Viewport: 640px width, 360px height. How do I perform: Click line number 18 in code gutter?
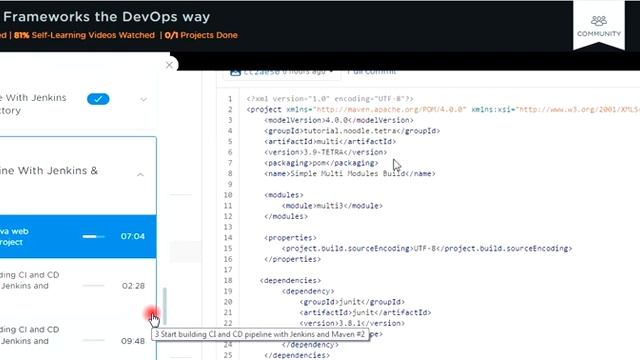[228, 280]
